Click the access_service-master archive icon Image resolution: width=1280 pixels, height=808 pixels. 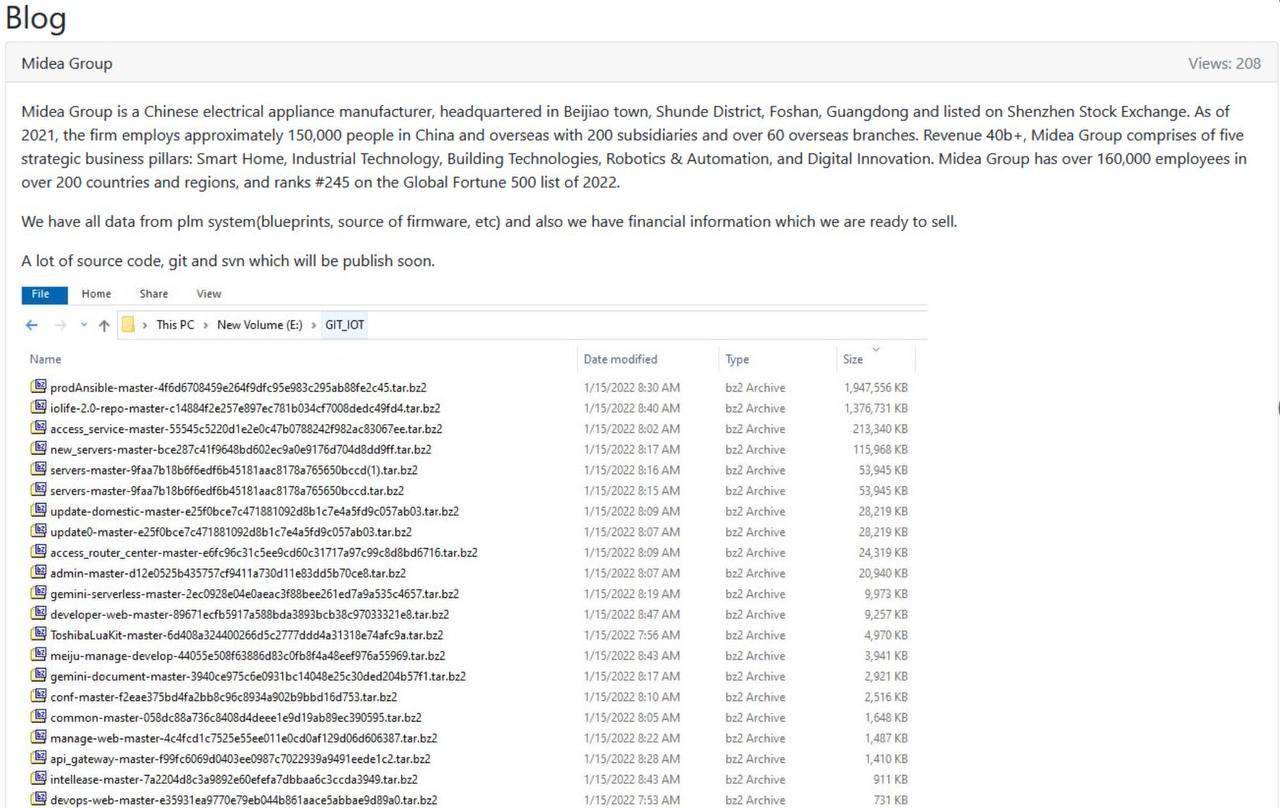point(39,428)
